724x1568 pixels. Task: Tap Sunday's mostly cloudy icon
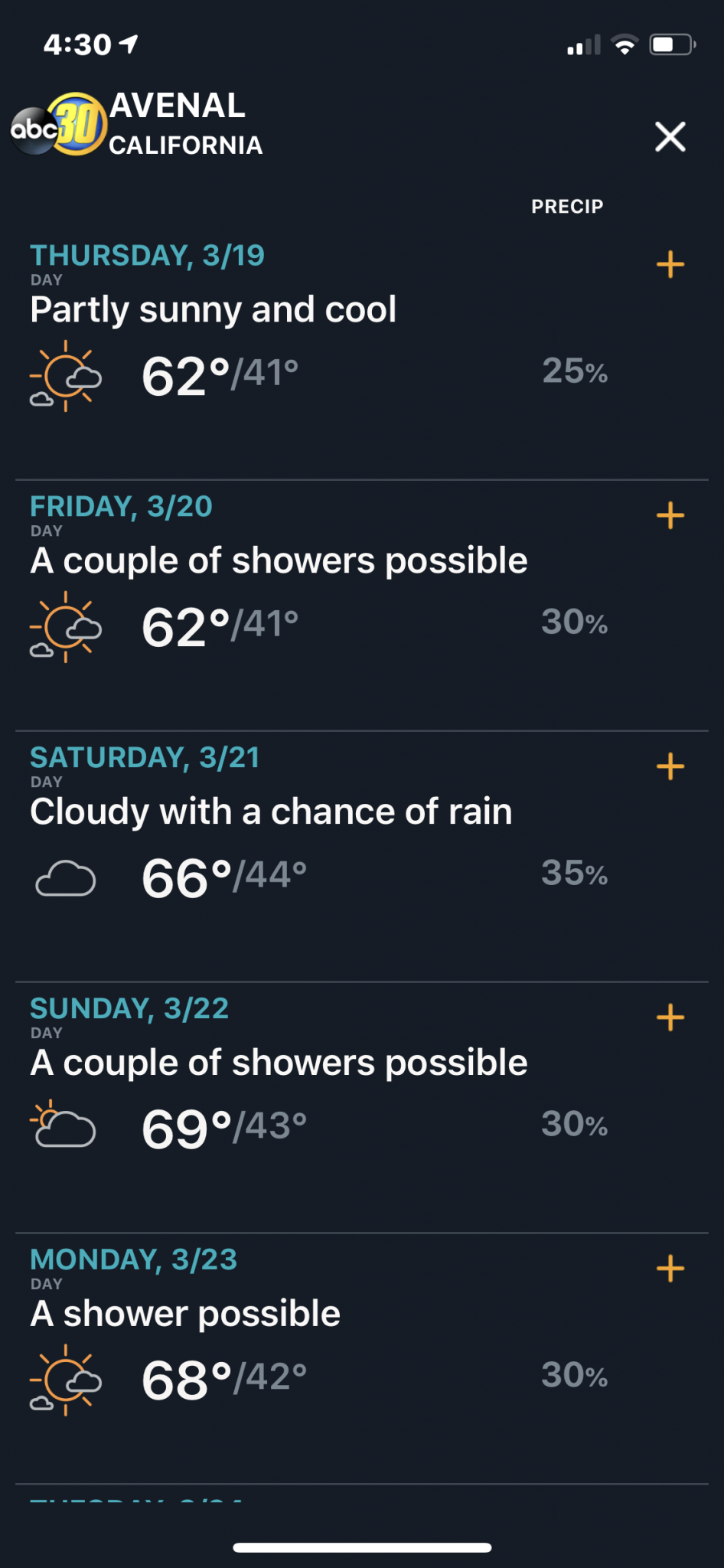point(63,1124)
